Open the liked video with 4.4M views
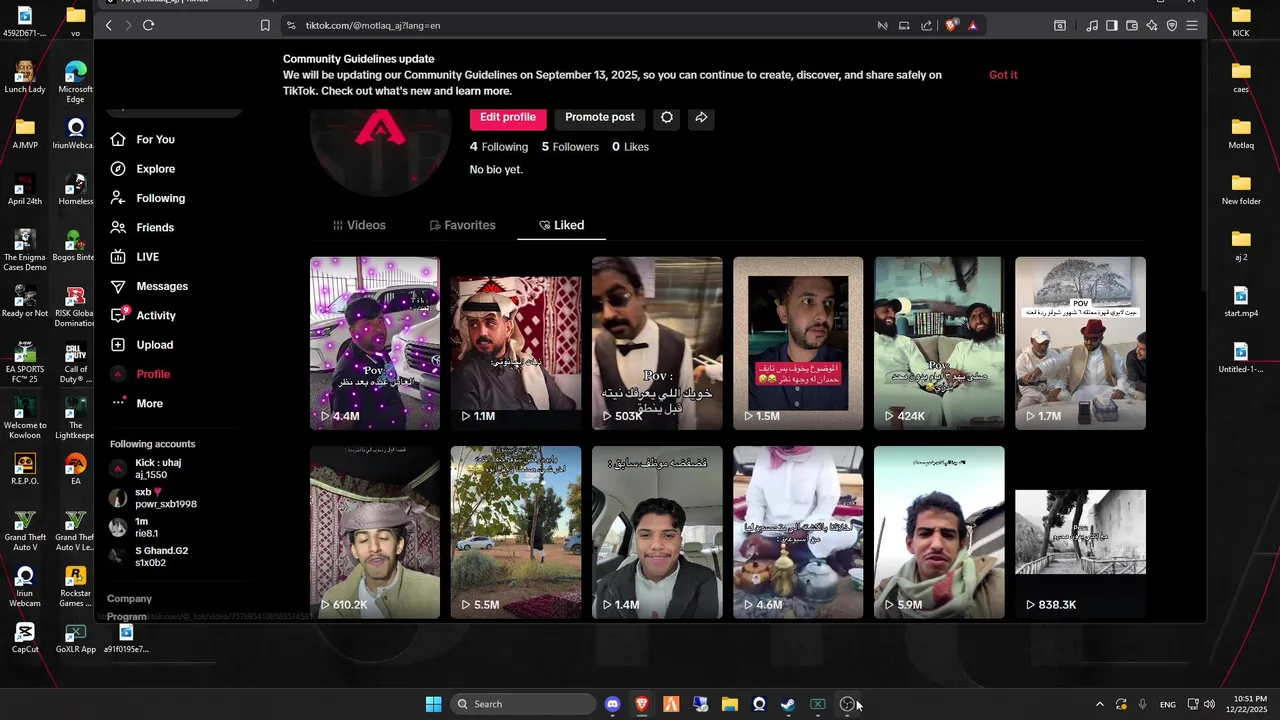The width and height of the screenshot is (1280, 720). coord(375,343)
